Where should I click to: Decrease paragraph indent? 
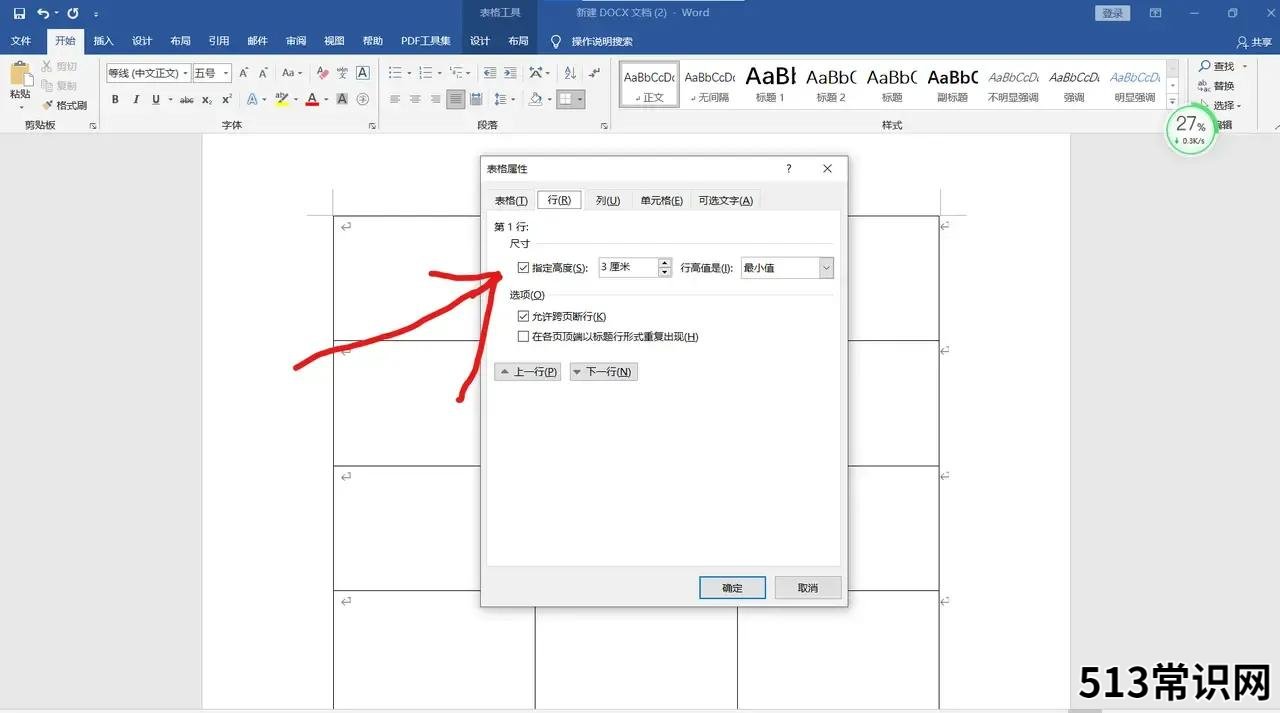[489, 73]
